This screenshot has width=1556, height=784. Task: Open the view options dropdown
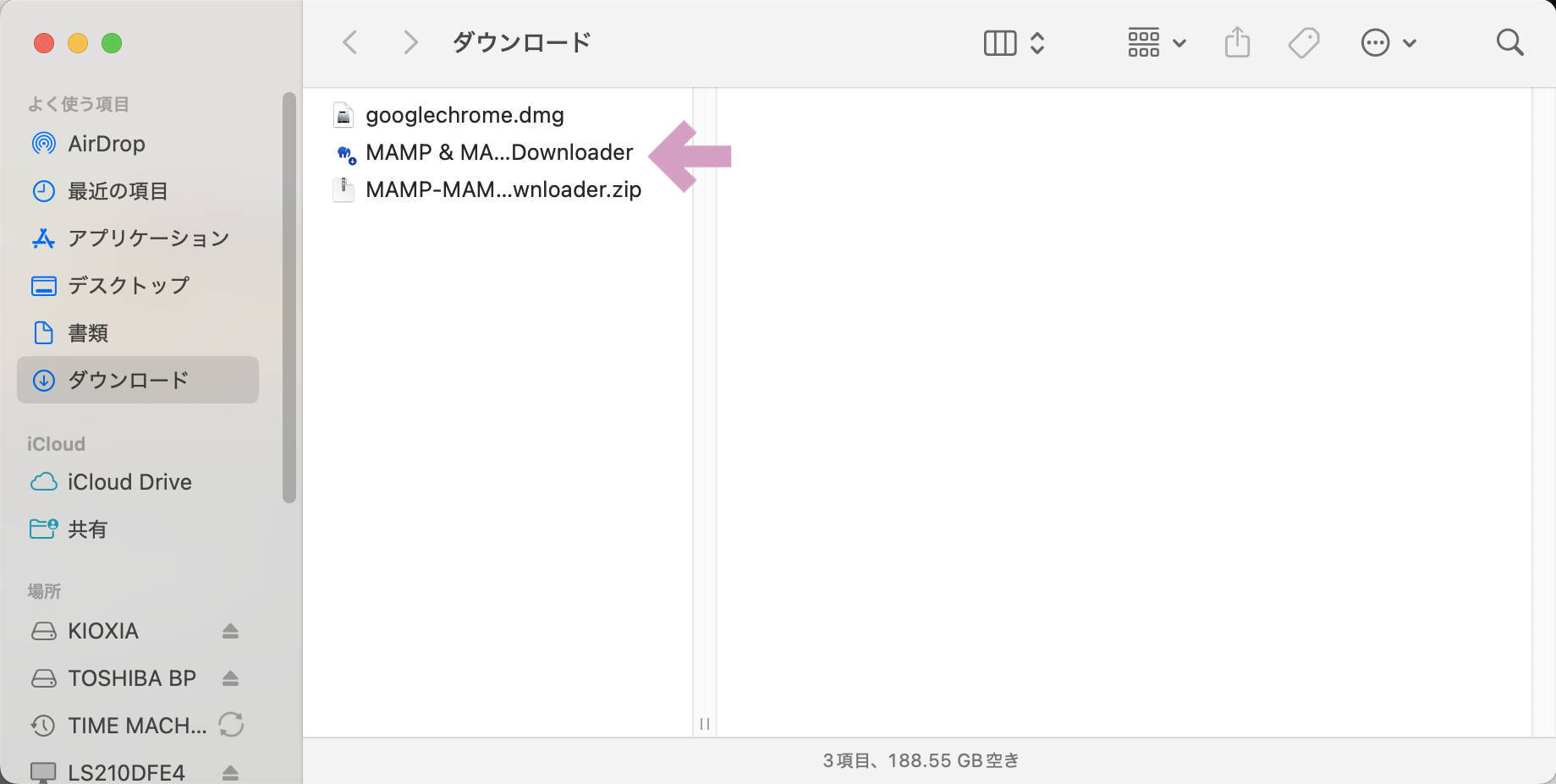1156,41
